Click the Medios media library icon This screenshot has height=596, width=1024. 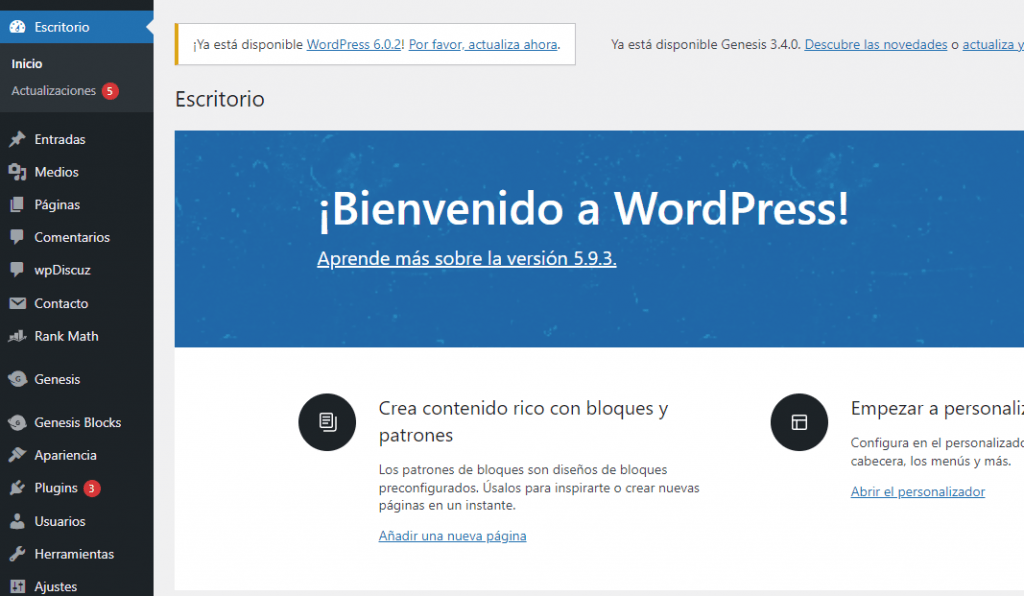point(17,172)
